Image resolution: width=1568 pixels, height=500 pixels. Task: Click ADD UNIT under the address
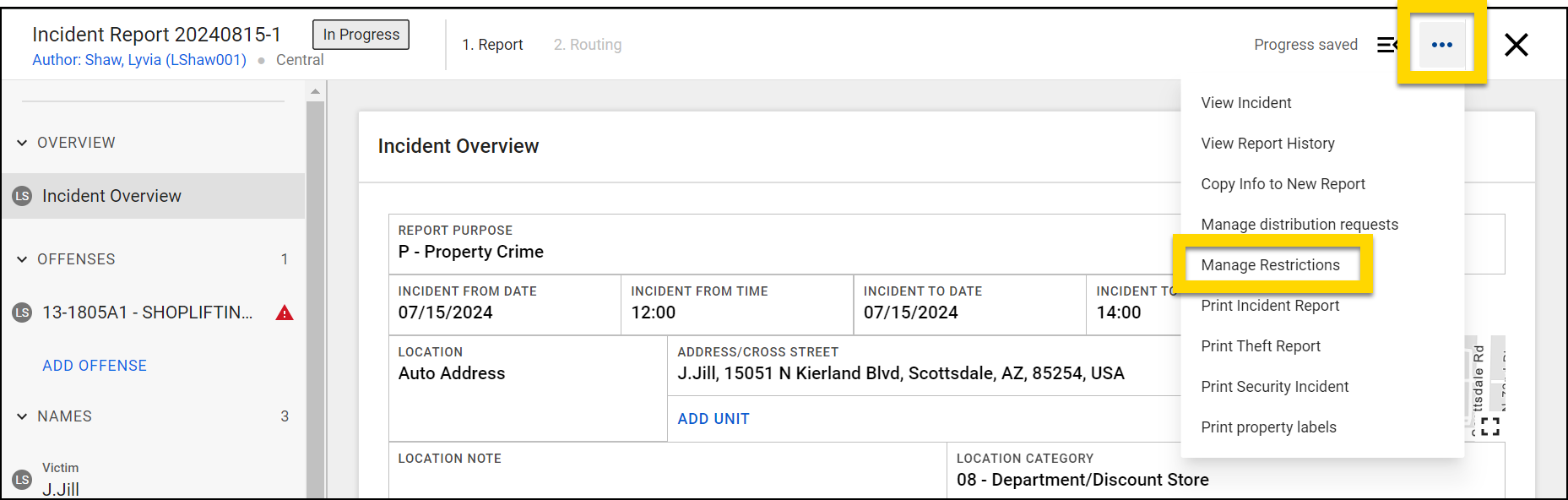click(x=713, y=419)
